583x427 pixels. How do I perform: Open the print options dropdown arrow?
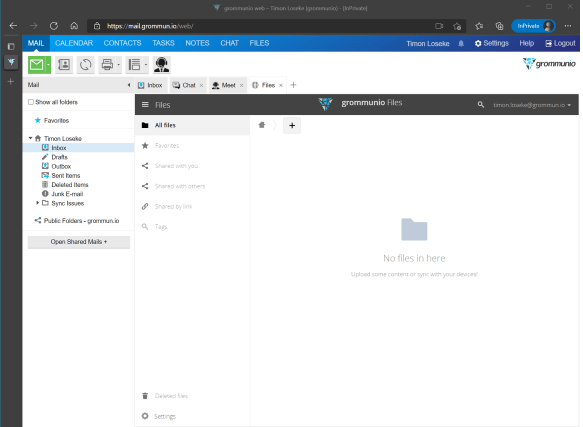click(x=119, y=65)
